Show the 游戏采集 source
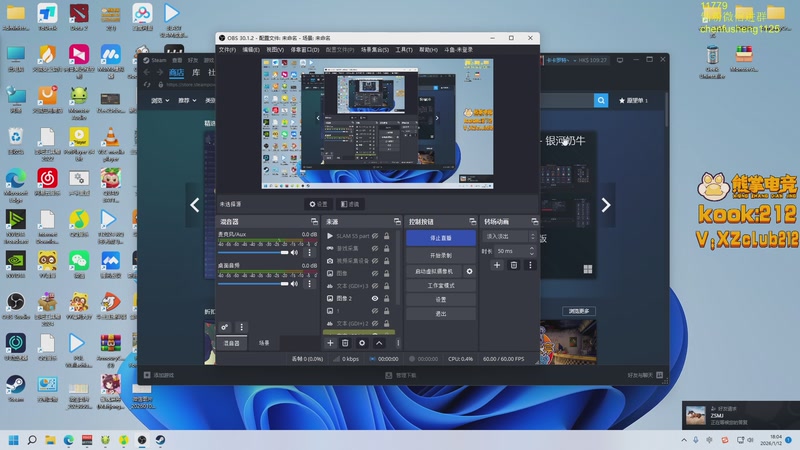Image resolution: width=800 pixels, height=450 pixels. [375, 248]
